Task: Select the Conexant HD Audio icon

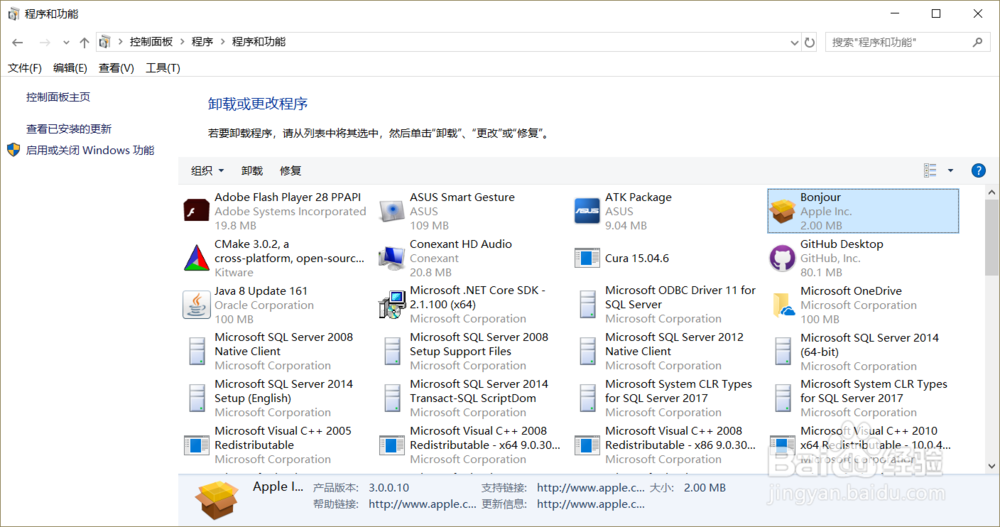Action: (392, 258)
